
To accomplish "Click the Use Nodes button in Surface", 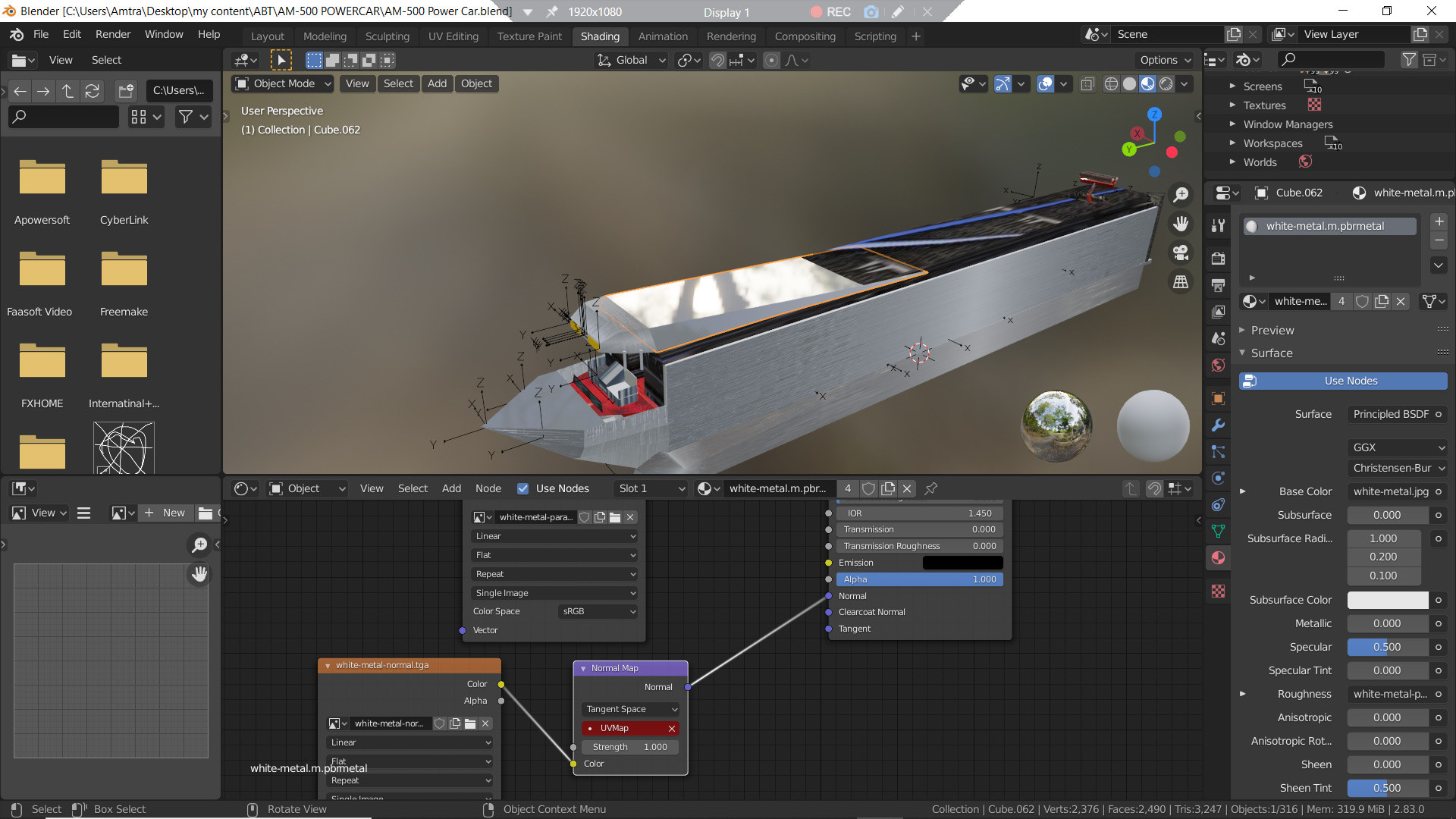I will point(1343,381).
